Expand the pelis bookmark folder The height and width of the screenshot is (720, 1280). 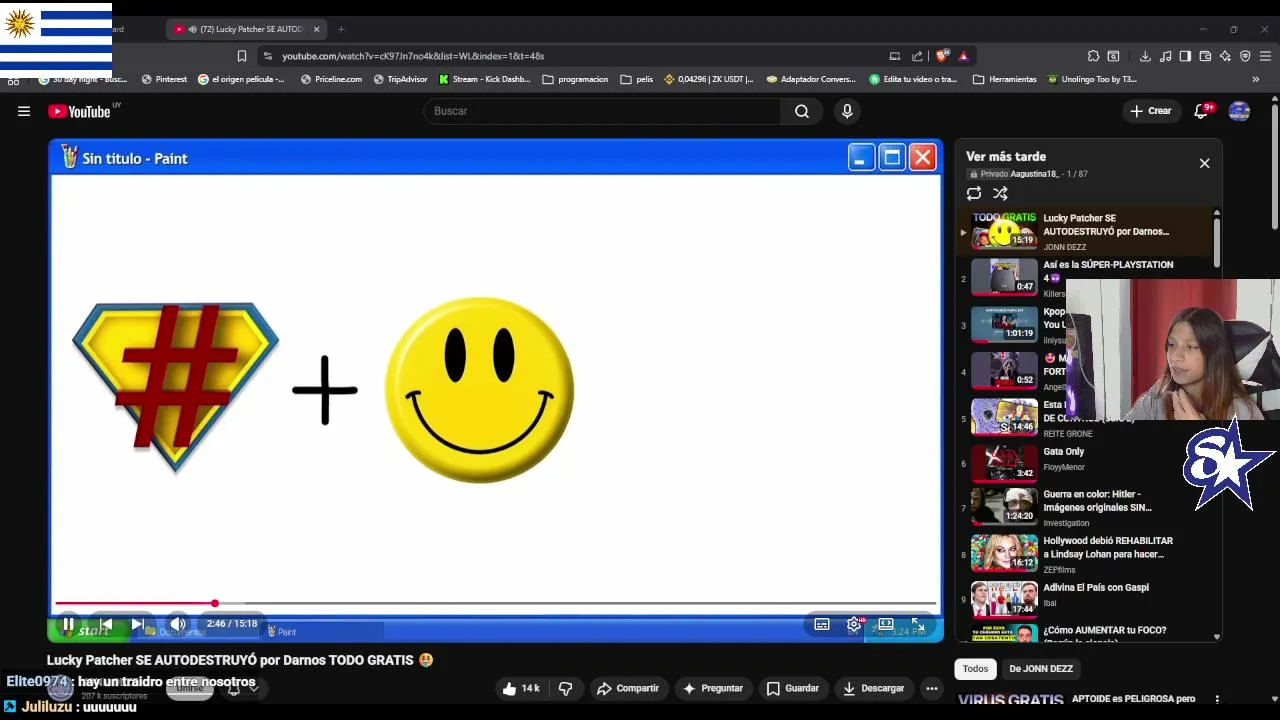pos(637,79)
